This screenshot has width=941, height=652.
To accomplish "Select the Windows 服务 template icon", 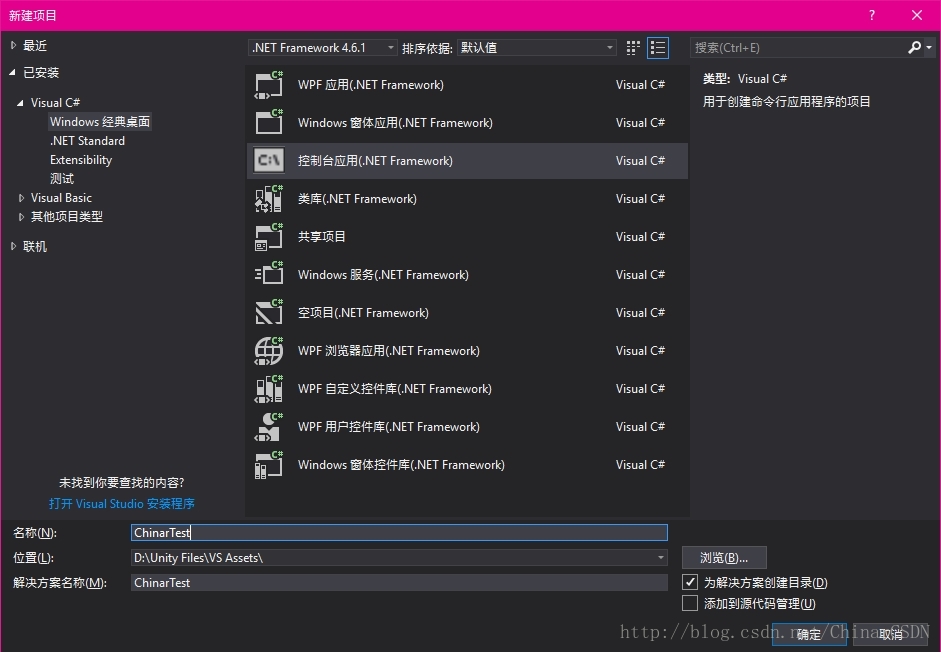I will coord(269,274).
